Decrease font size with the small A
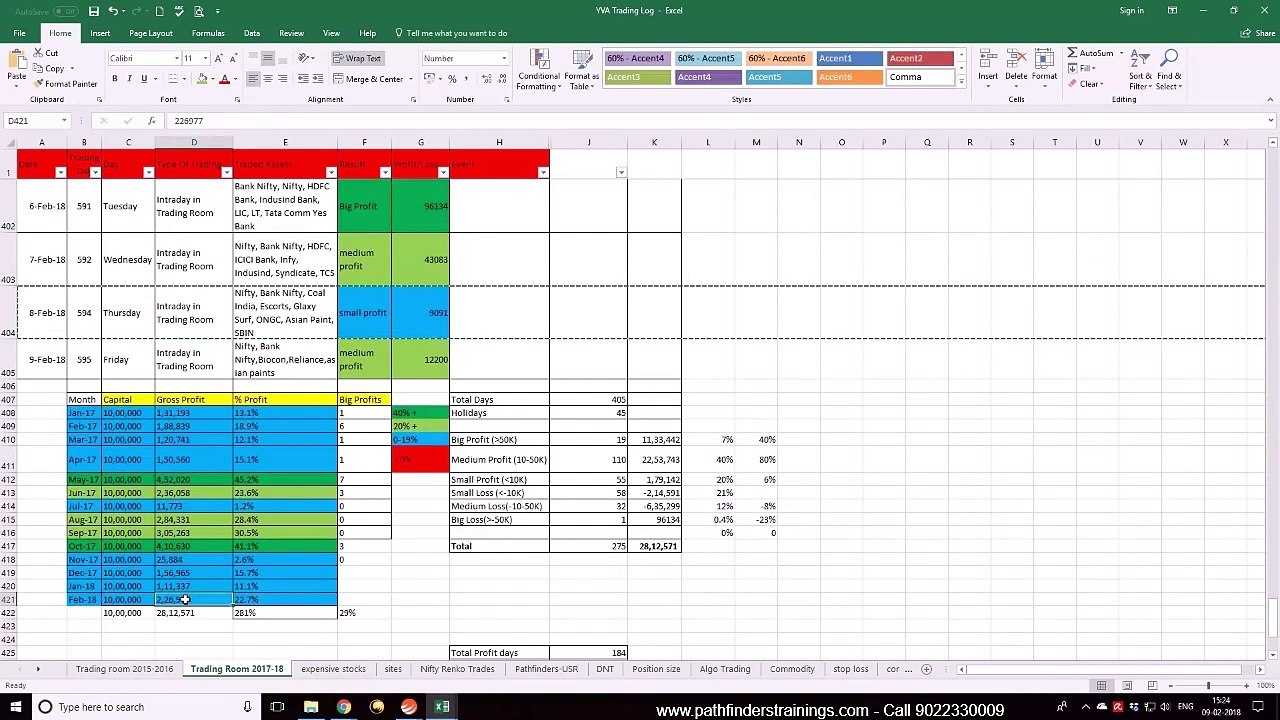The image size is (1280, 720). pos(232,58)
